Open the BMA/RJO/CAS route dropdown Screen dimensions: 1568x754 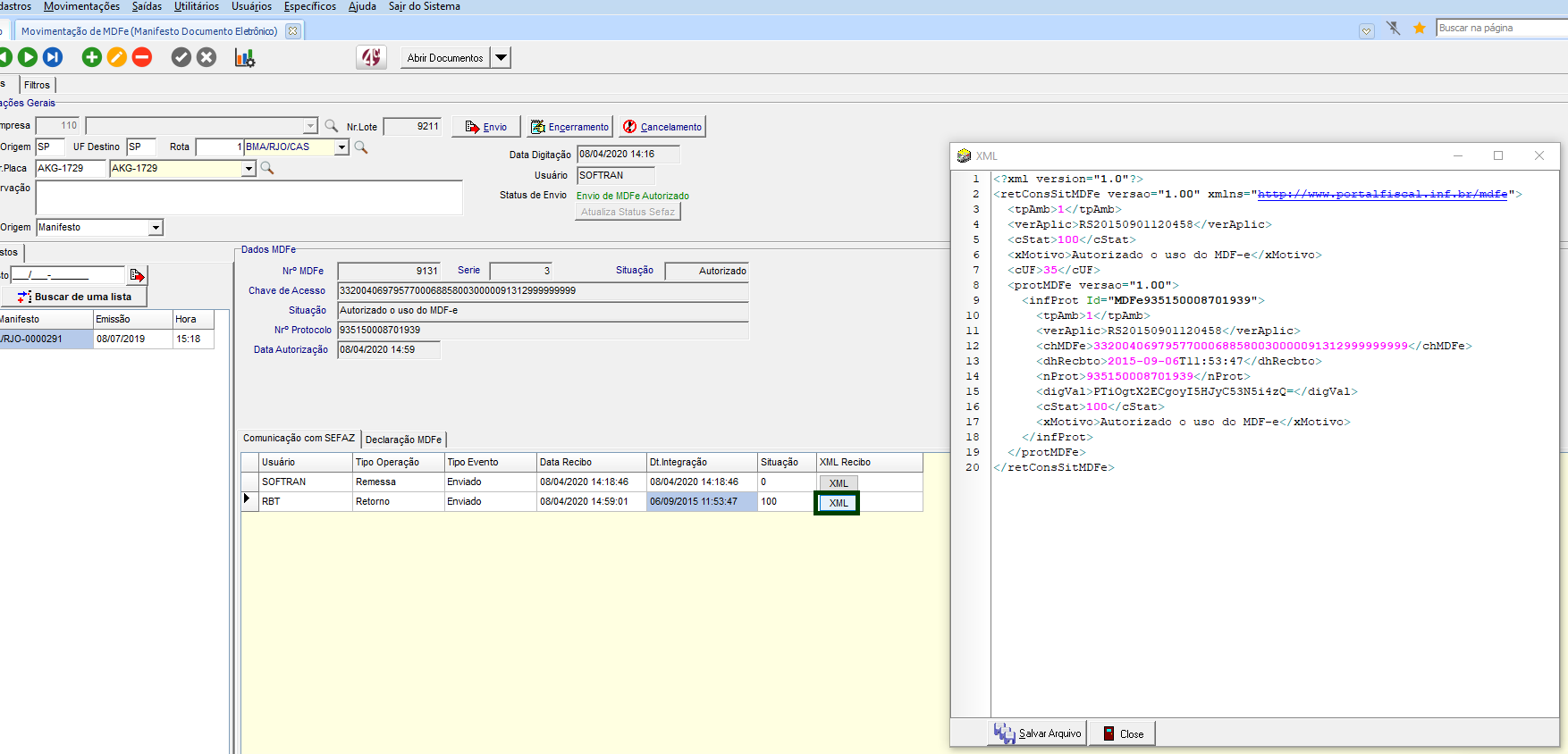click(341, 147)
